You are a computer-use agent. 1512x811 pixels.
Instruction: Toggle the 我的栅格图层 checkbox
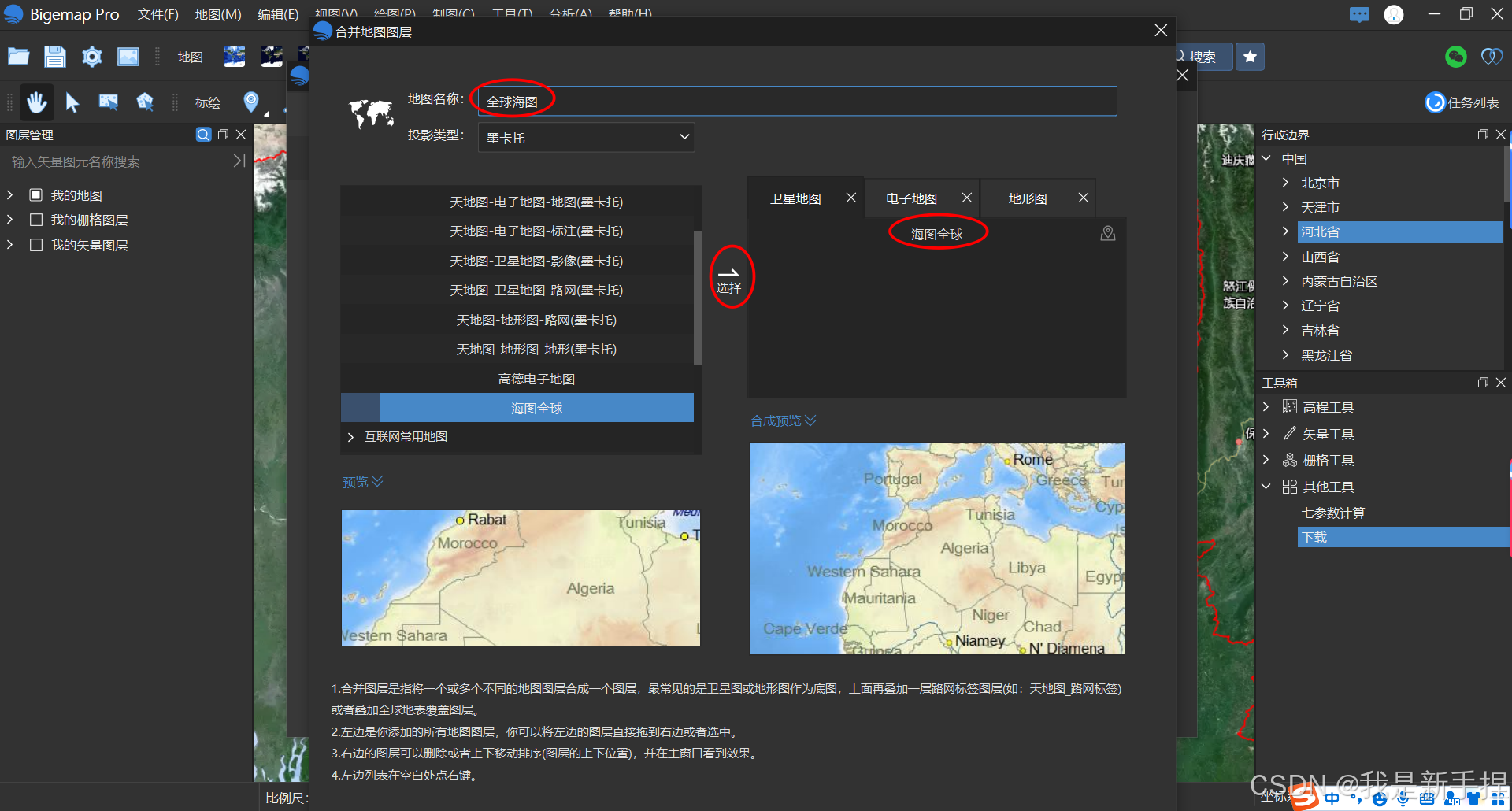[35, 220]
